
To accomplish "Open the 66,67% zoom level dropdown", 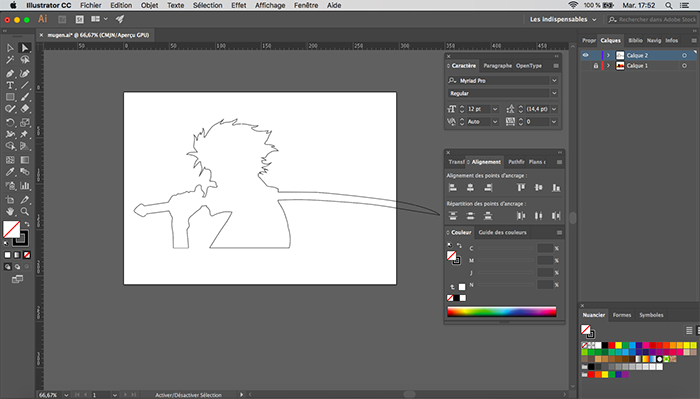I will coord(66,395).
